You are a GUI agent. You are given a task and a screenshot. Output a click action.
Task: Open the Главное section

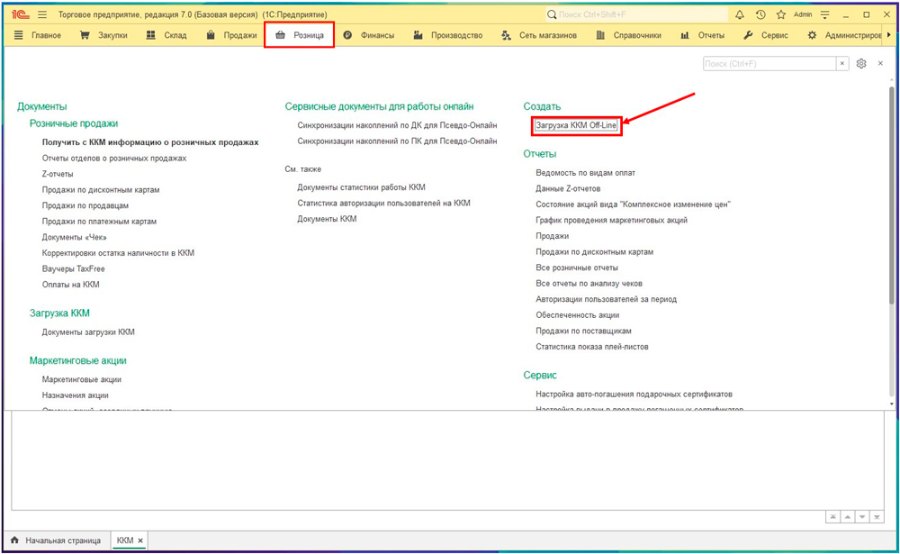coord(46,35)
